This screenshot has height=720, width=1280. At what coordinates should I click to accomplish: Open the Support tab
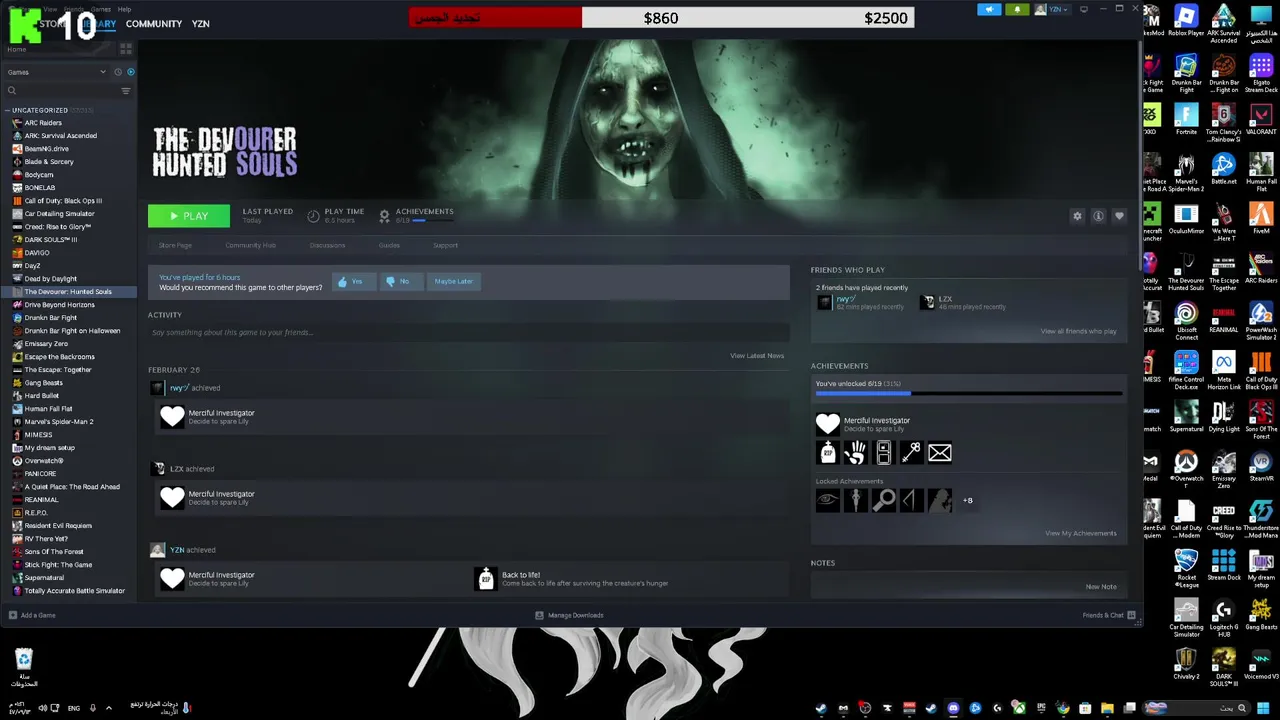coord(445,245)
